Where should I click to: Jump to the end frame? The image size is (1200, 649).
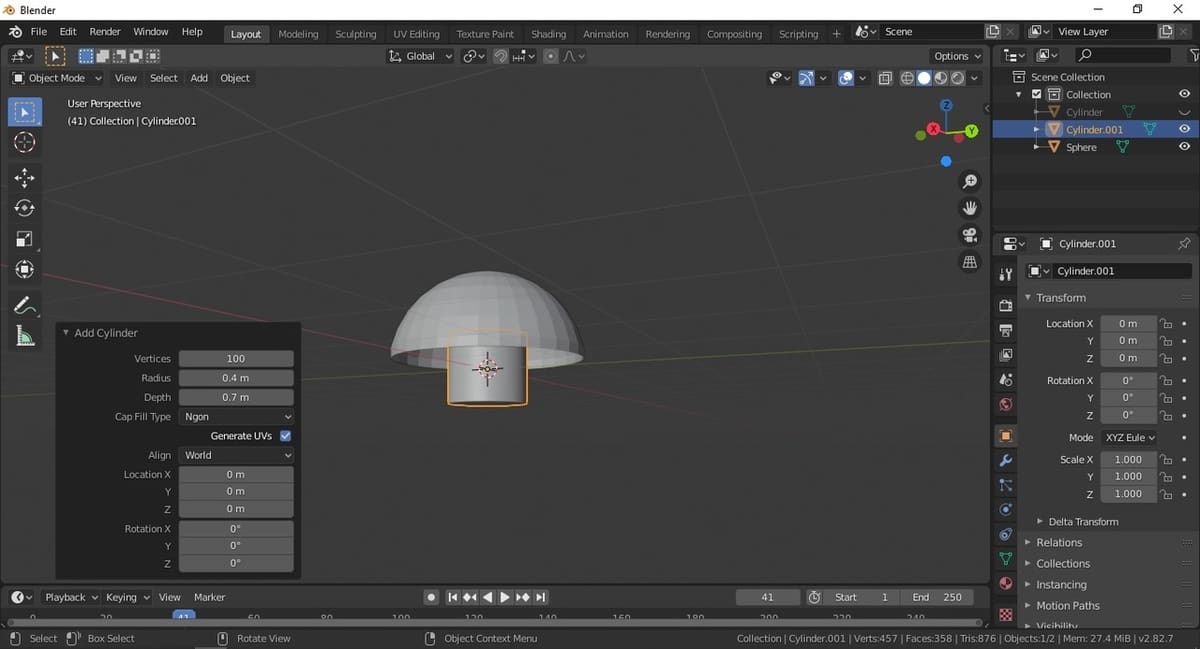(541, 597)
